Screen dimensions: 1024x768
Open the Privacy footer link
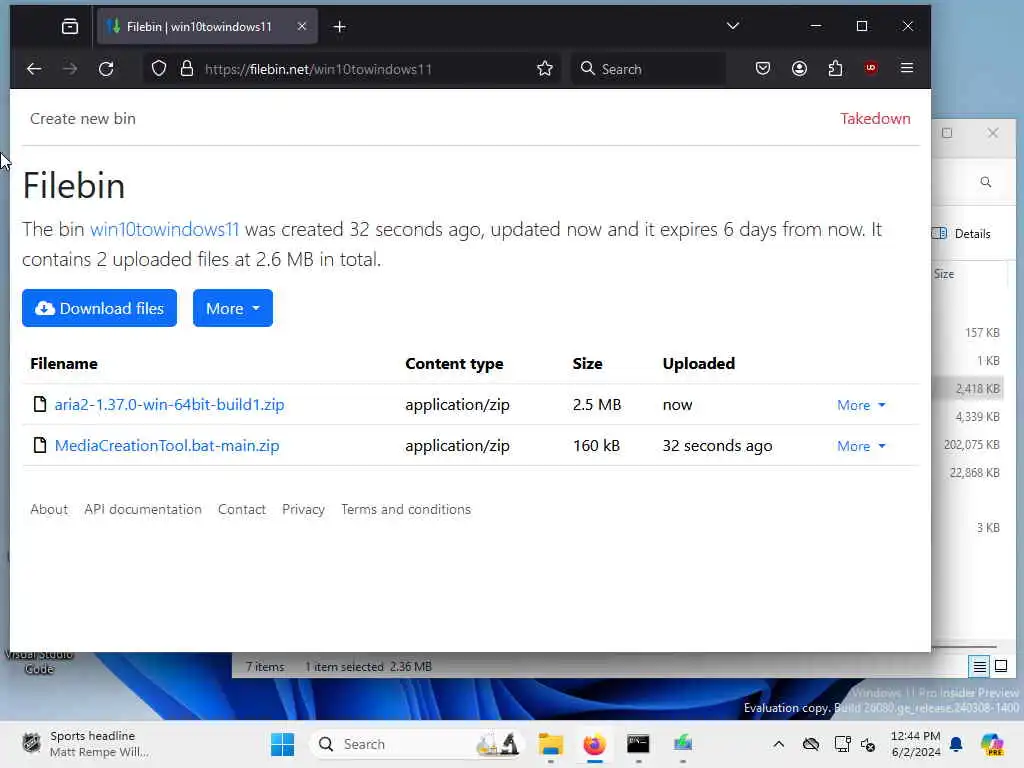[303, 509]
